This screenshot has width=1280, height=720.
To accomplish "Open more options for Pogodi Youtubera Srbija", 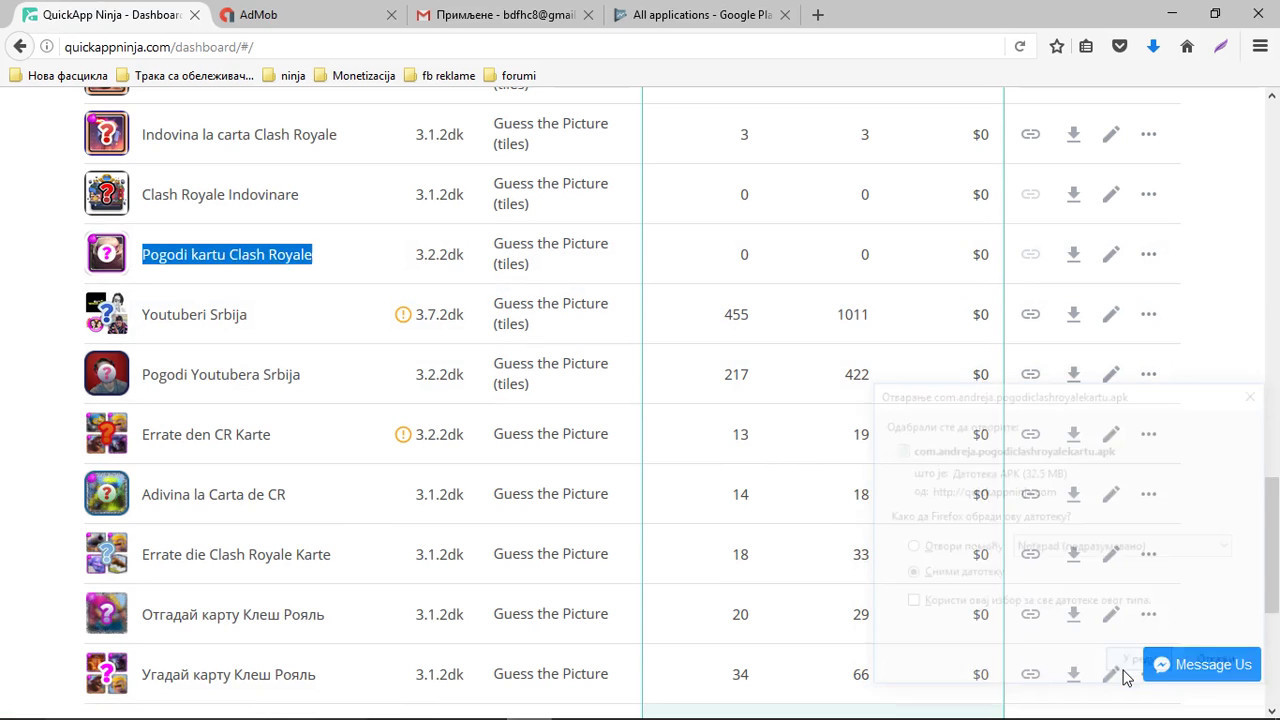I will 1149,374.
